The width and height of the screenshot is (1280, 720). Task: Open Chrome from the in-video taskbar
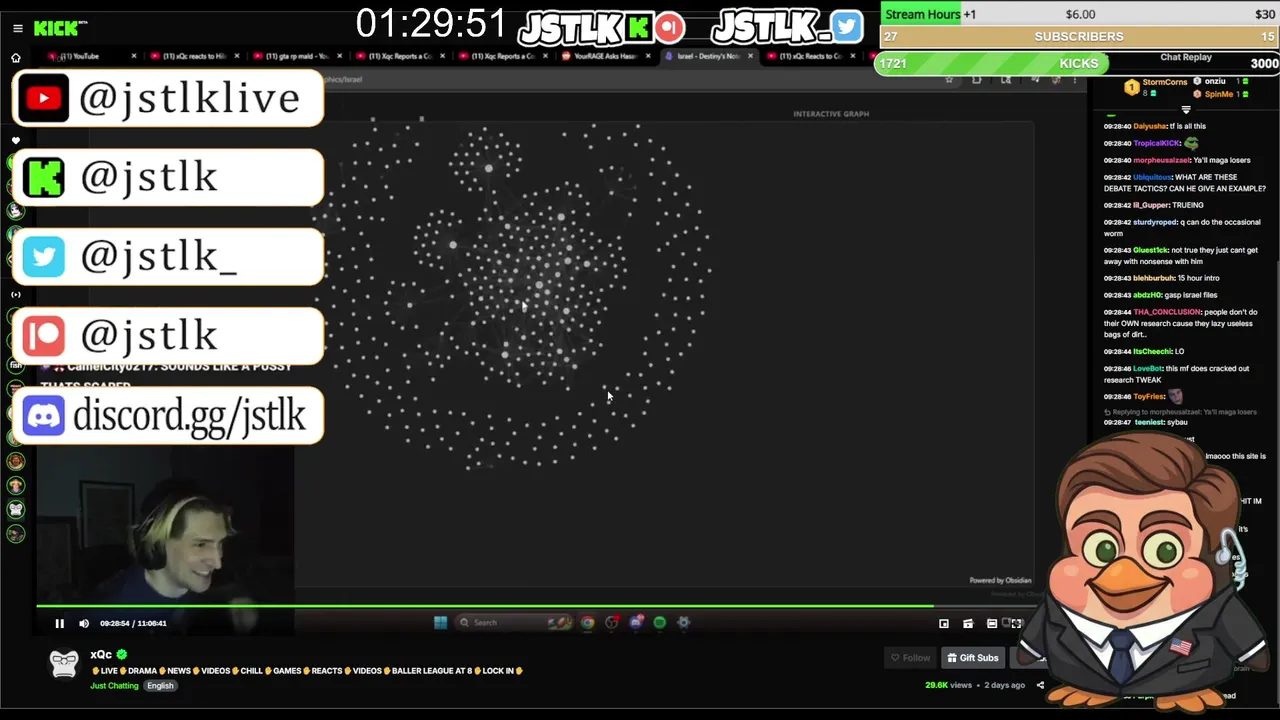point(587,622)
